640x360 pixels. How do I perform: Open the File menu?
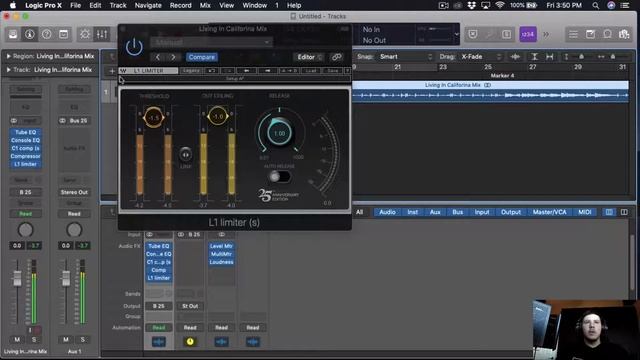pyautogui.click(x=76, y=5)
